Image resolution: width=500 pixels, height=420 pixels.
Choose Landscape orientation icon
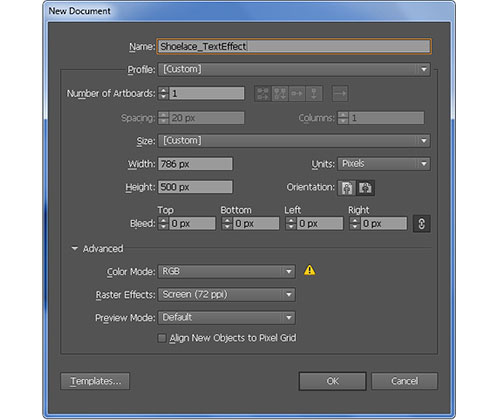pos(366,188)
